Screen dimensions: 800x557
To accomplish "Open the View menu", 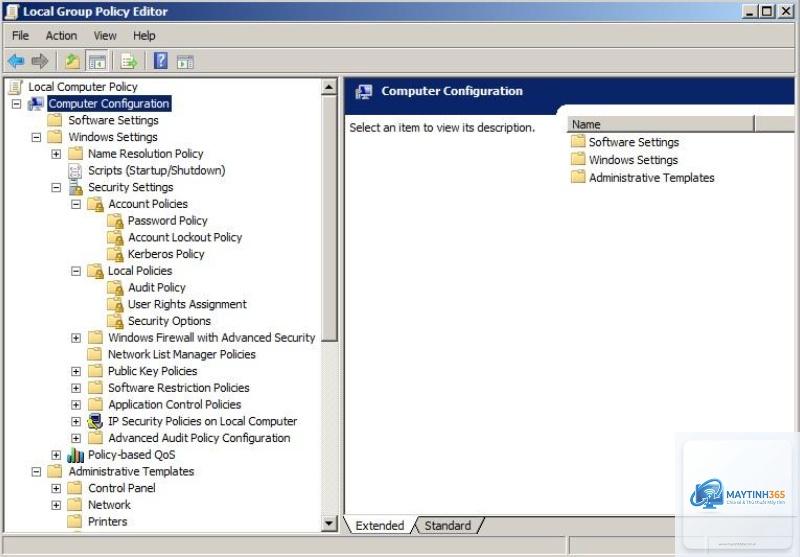I will 105,36.
